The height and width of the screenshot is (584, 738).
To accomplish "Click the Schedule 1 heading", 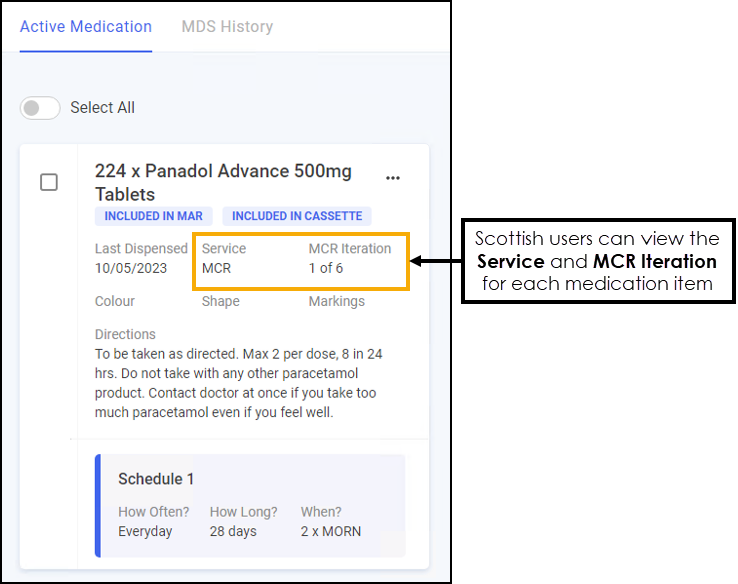I will pos(156,479).
